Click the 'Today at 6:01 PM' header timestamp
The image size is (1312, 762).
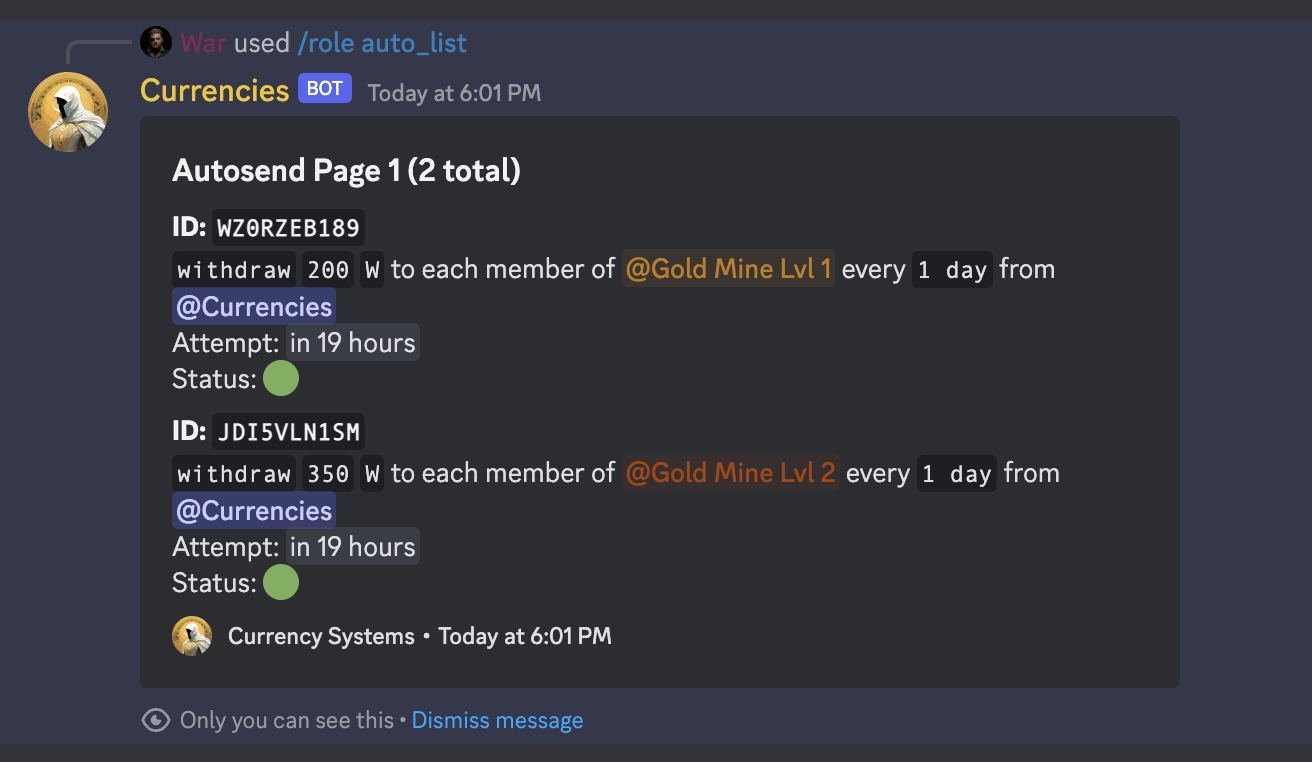454,93
